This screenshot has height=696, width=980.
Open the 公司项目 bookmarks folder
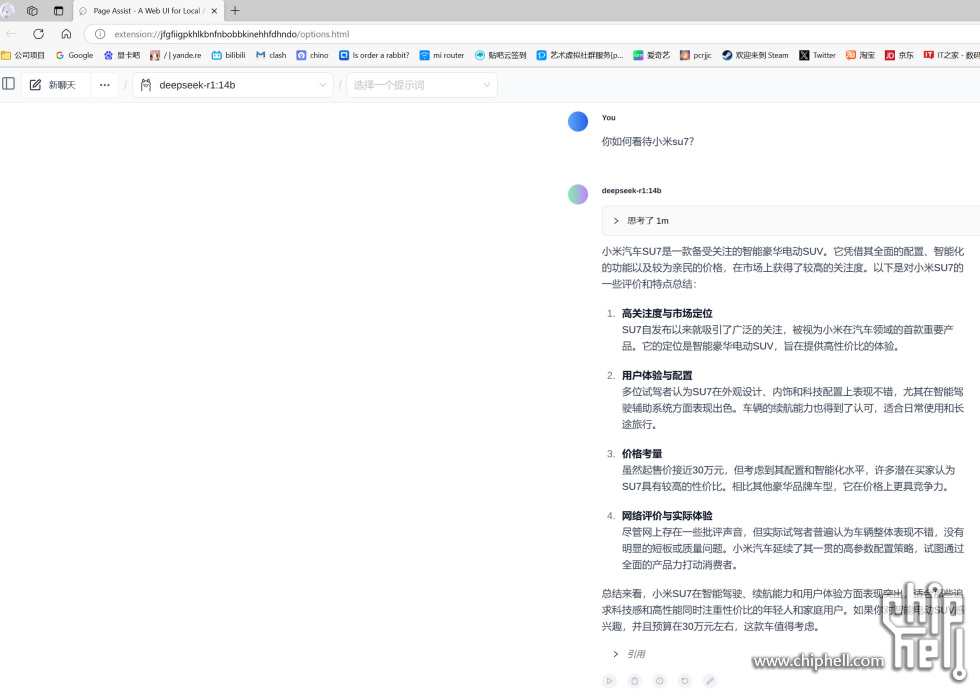(x=23, y=55)
